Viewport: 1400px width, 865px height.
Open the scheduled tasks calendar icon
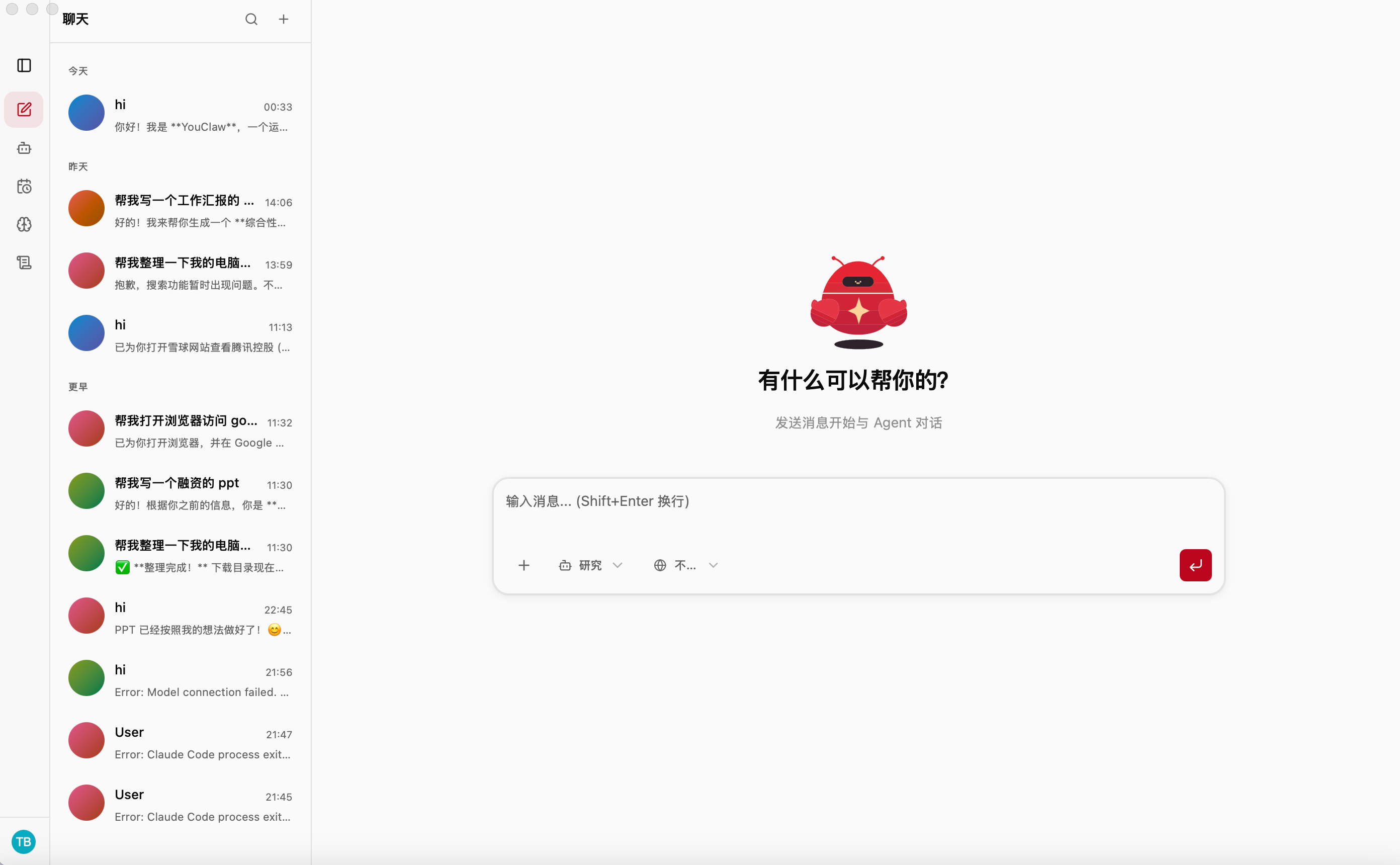24,187
